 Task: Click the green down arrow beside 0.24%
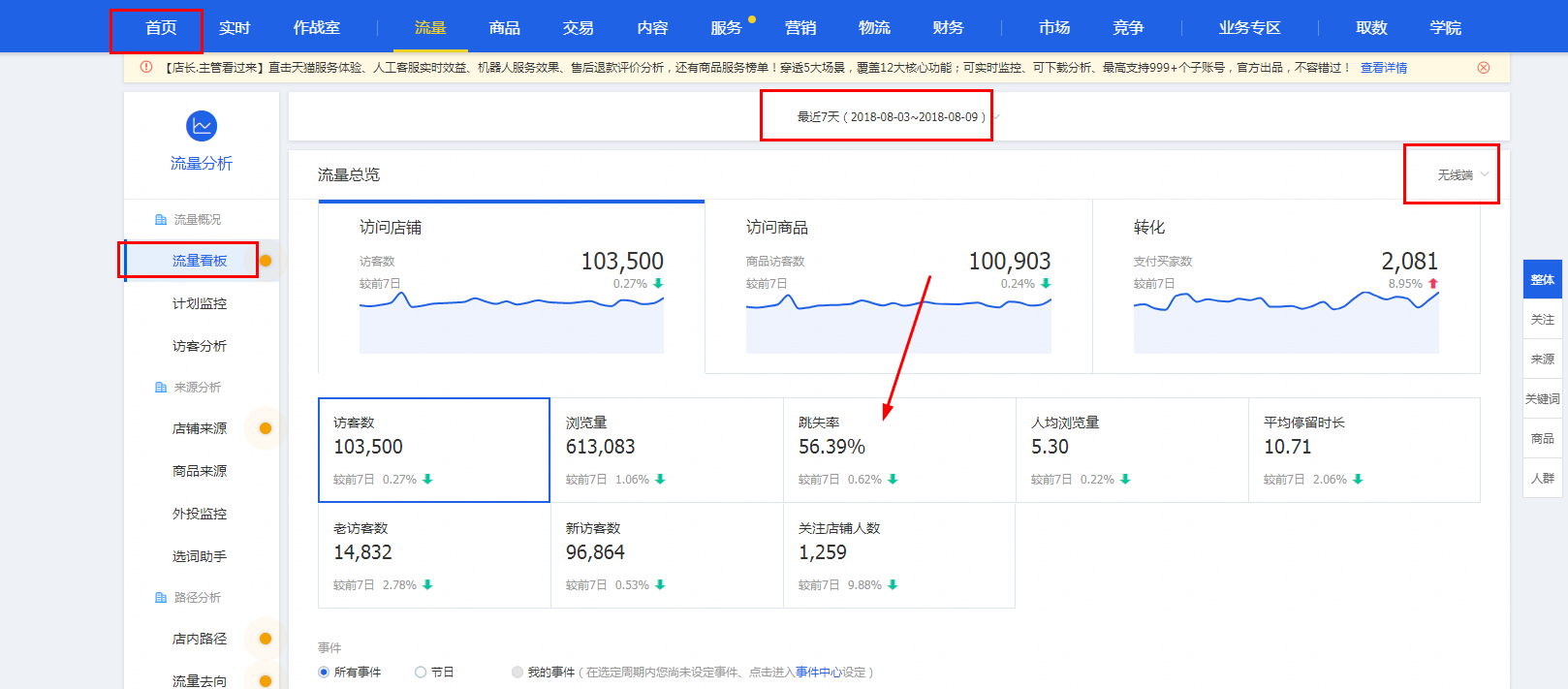[x=1046, y=284]
